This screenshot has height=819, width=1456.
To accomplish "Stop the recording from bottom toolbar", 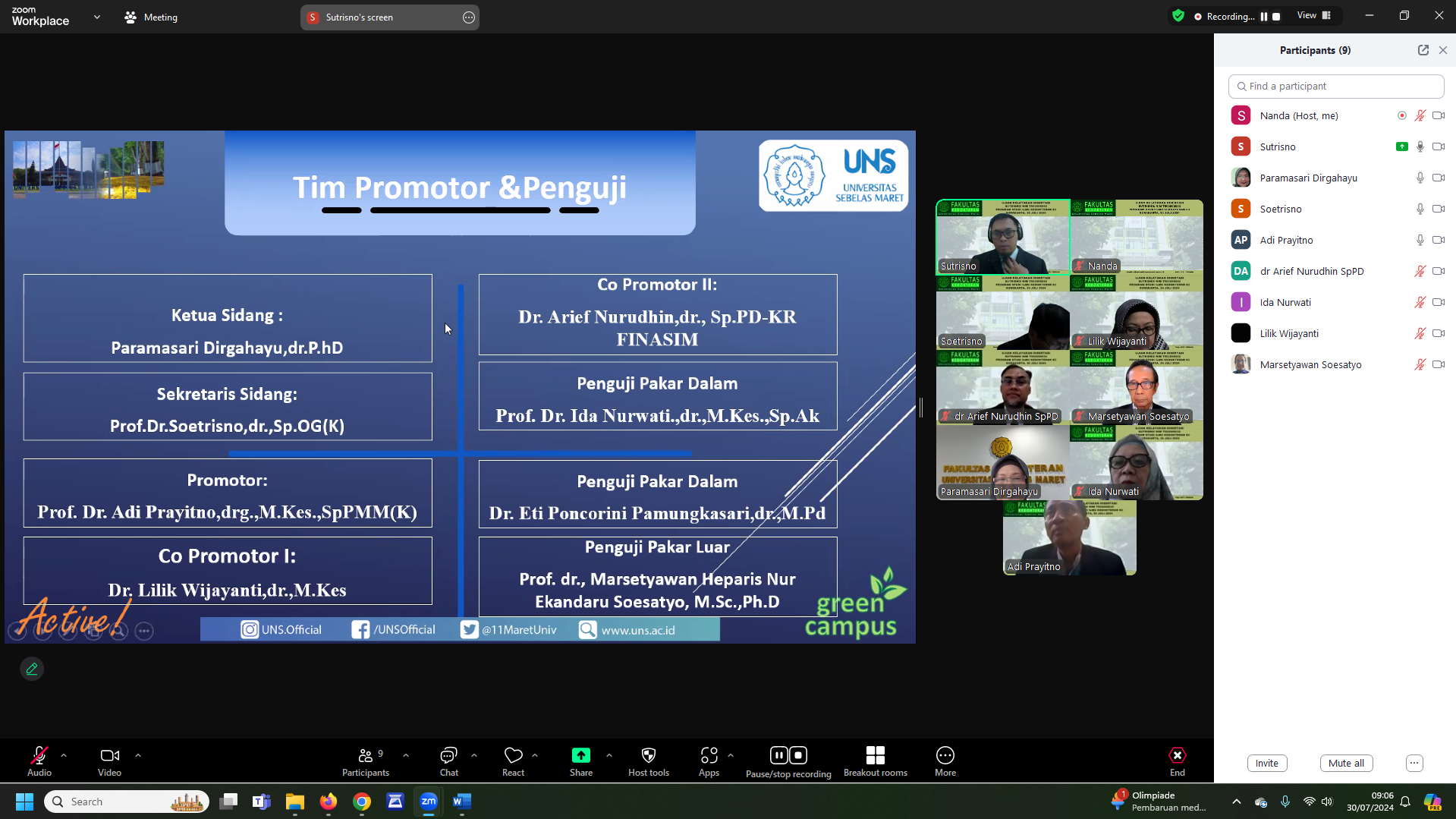I will pyautogui.click(x=798, y=755).
